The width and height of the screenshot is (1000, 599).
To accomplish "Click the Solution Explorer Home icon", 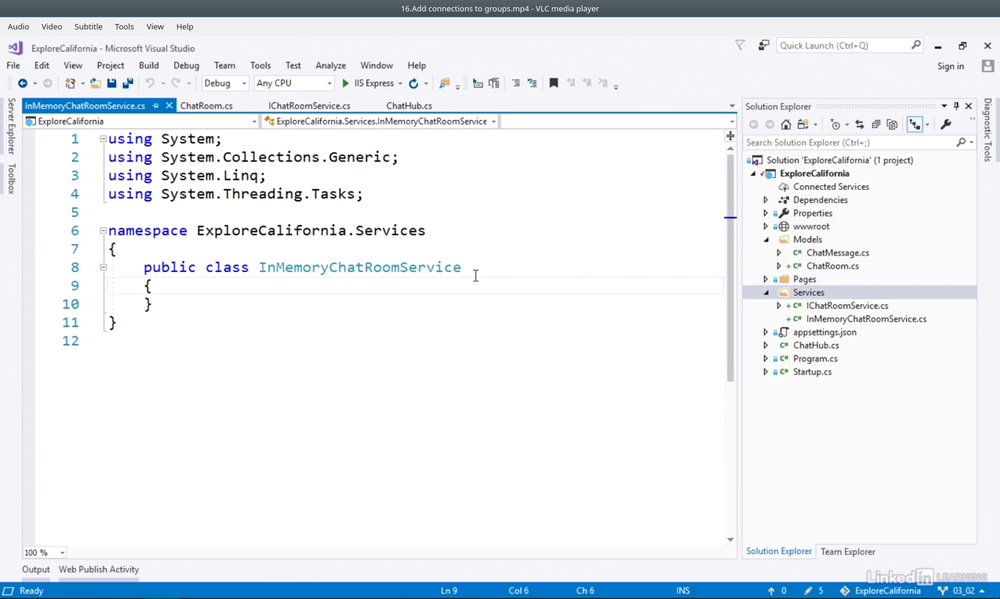I will (x=786, y=125).
